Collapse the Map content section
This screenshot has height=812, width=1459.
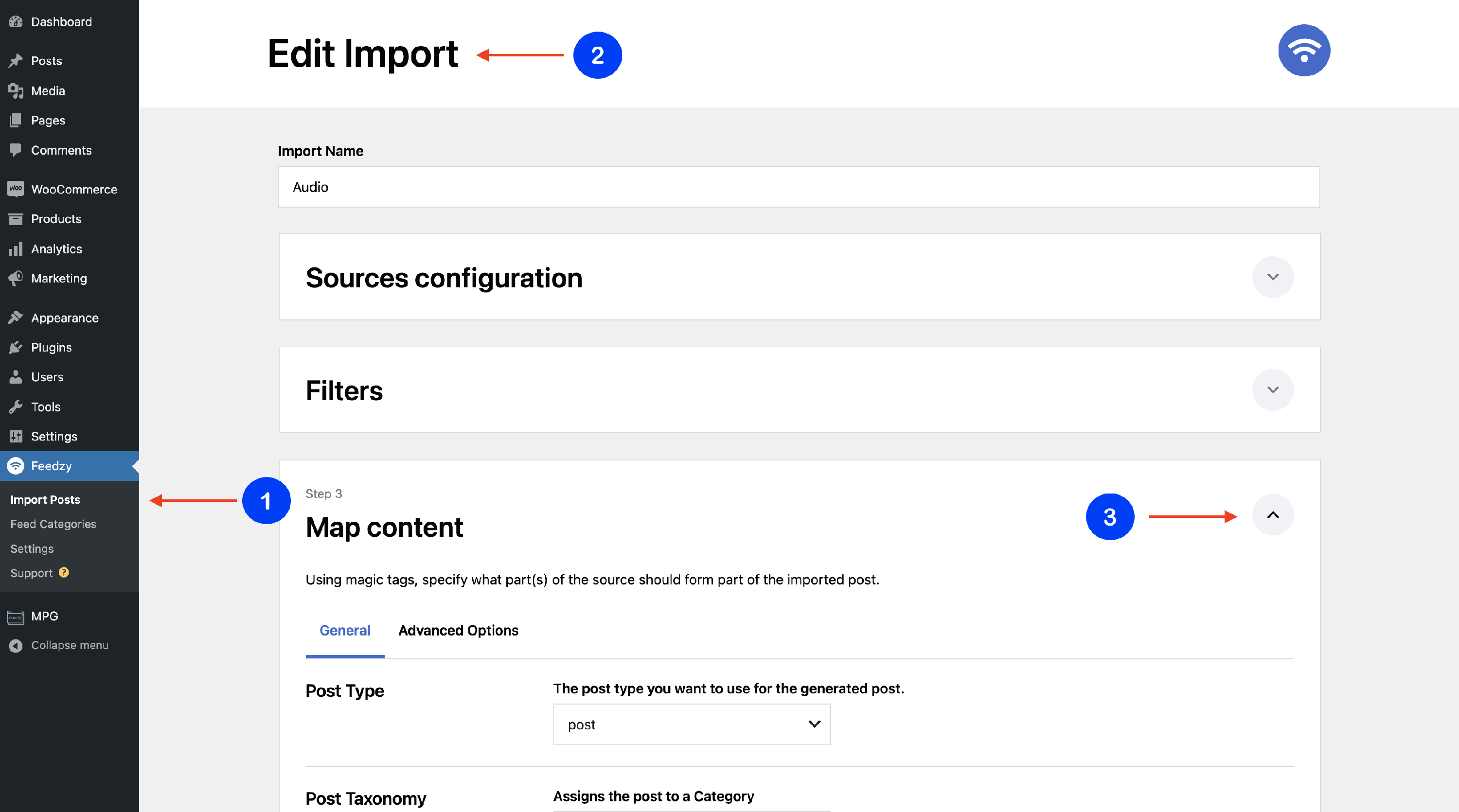tap(1272, 515)
